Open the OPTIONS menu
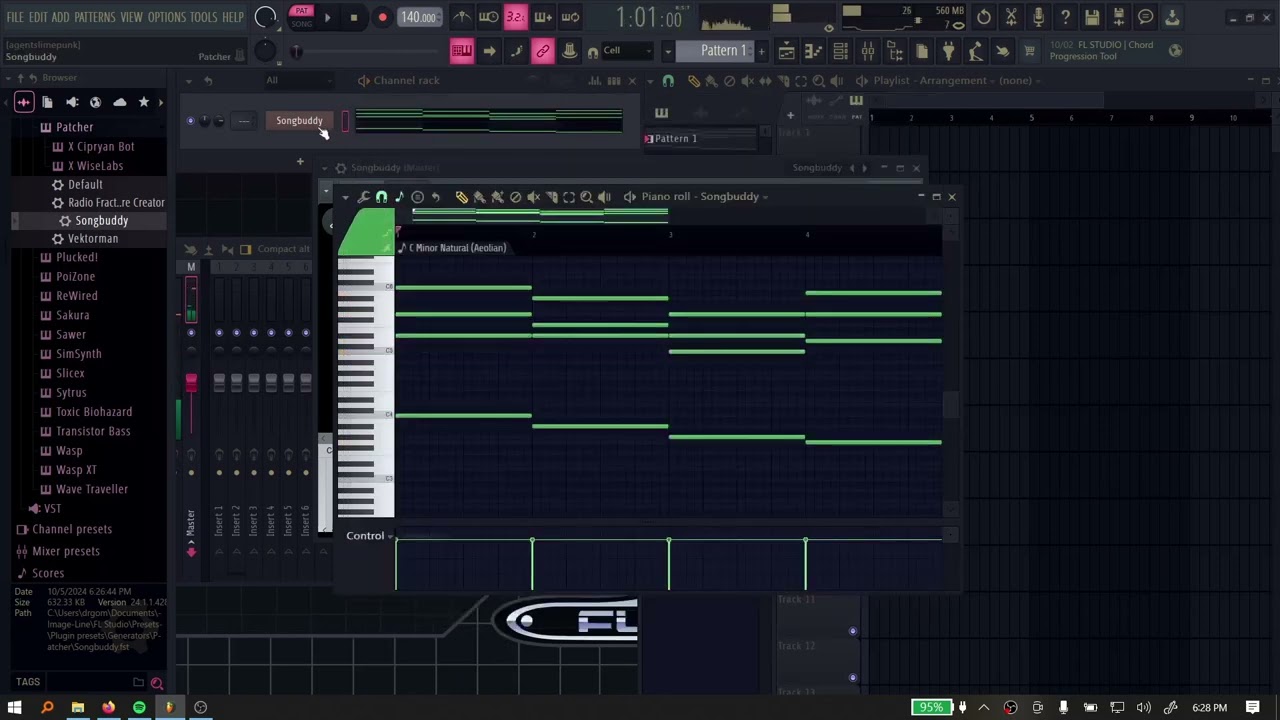Screen dimensions: 1280x720 click(167, 18)
